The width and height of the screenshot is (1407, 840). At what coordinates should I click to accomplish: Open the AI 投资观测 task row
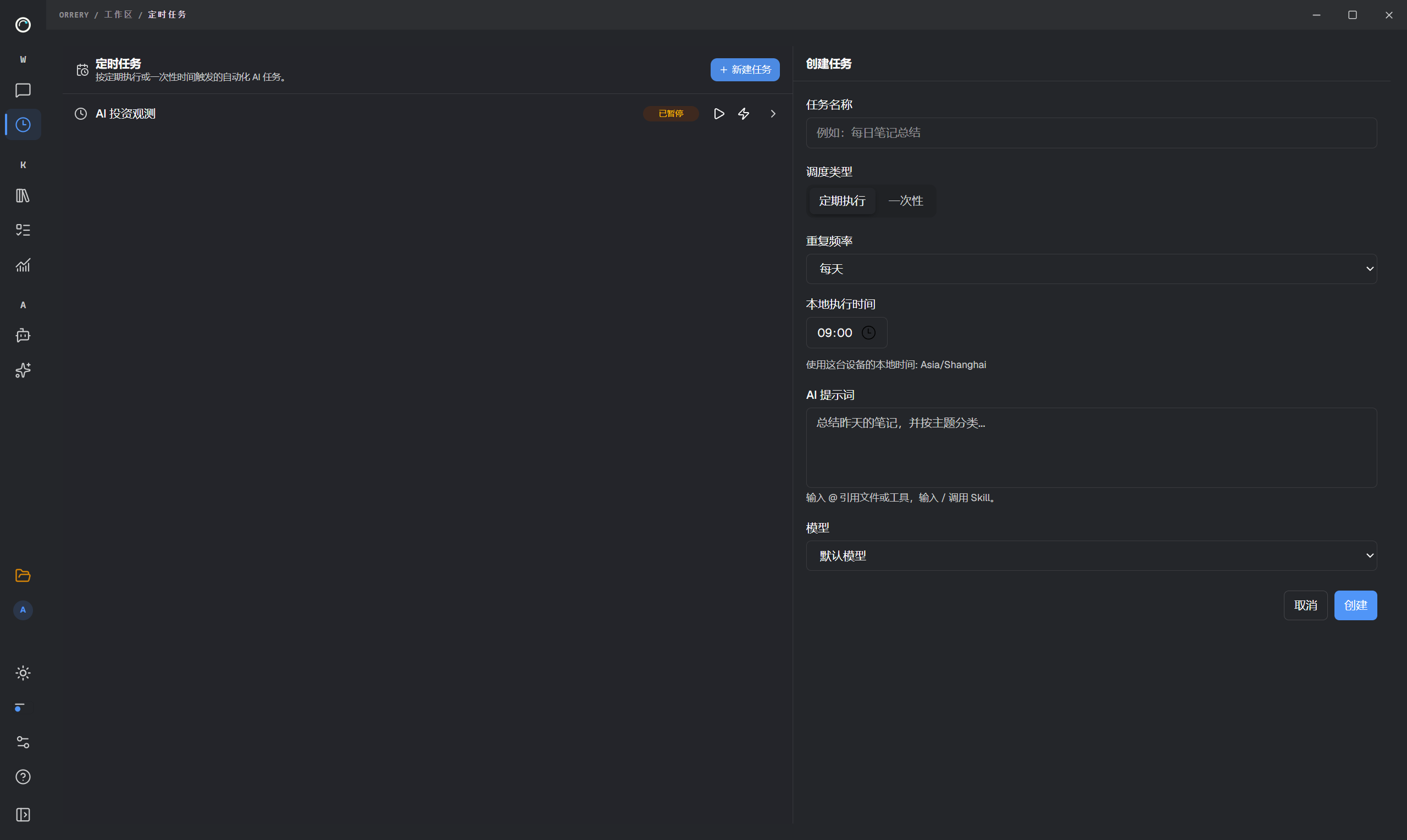click(428, 114)
